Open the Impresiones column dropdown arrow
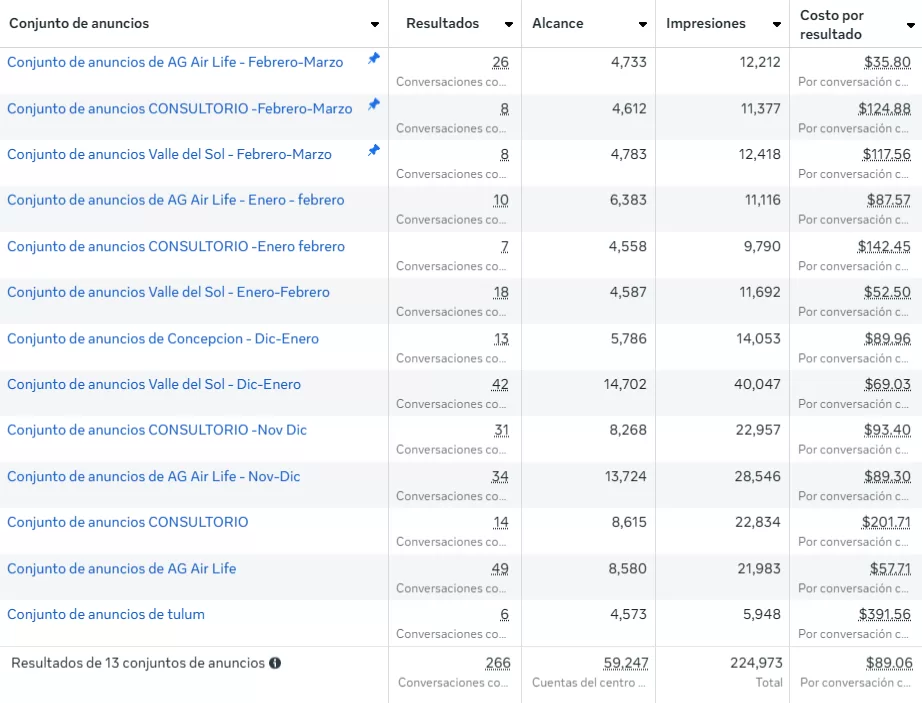The height and width of the screenshot is (703, 922). 776,24
